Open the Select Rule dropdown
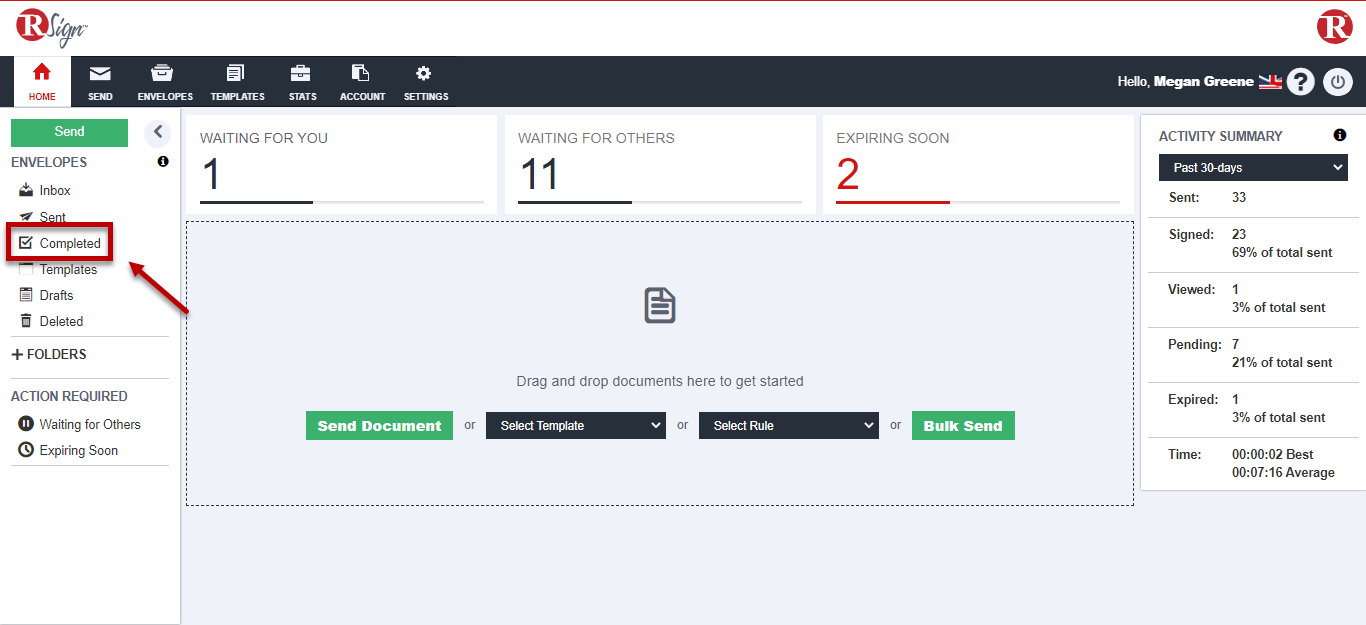Image resolution: width=1366 pixels, height=625 pixels. pyautogui.click(x=789, y=426)
